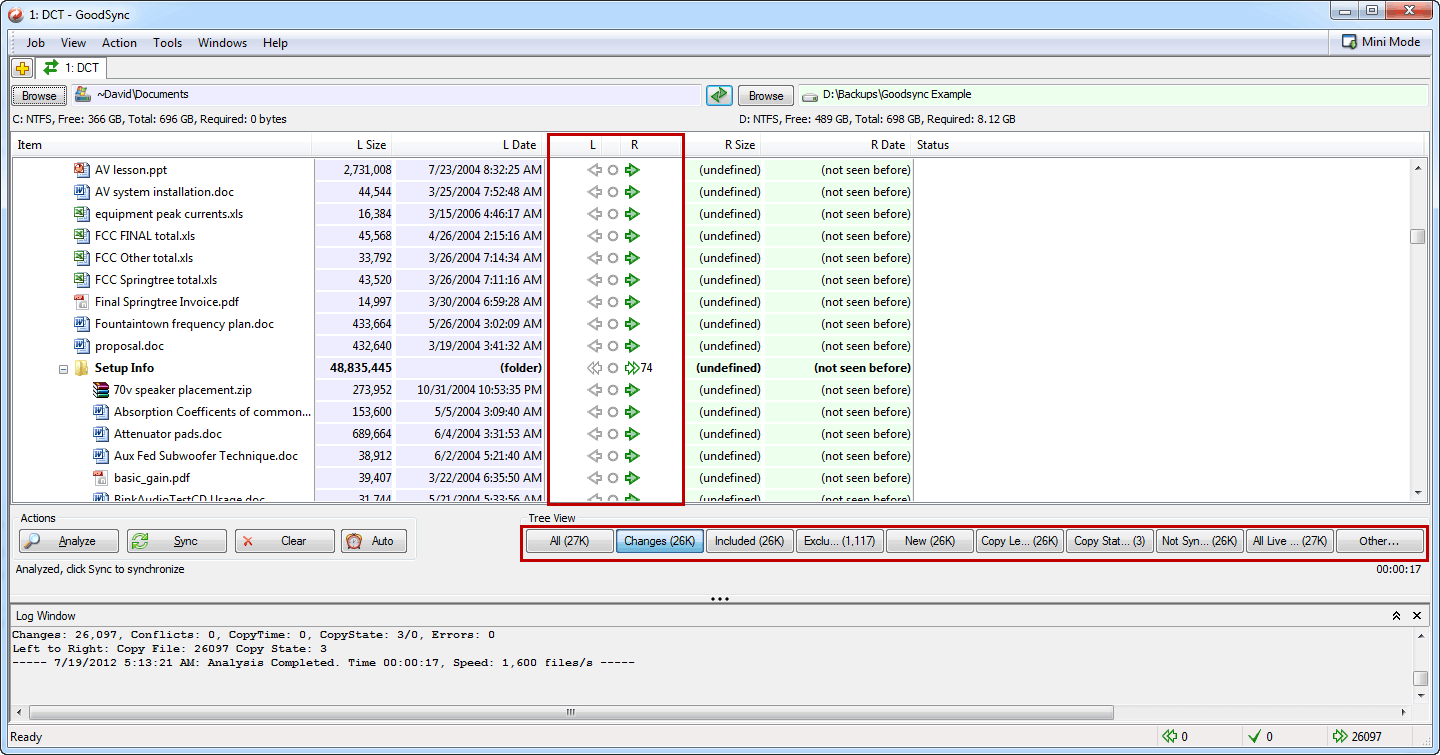The image size is (1440, 755).
Task: Open the Windows menu
Action: click(x=222, y=43)
